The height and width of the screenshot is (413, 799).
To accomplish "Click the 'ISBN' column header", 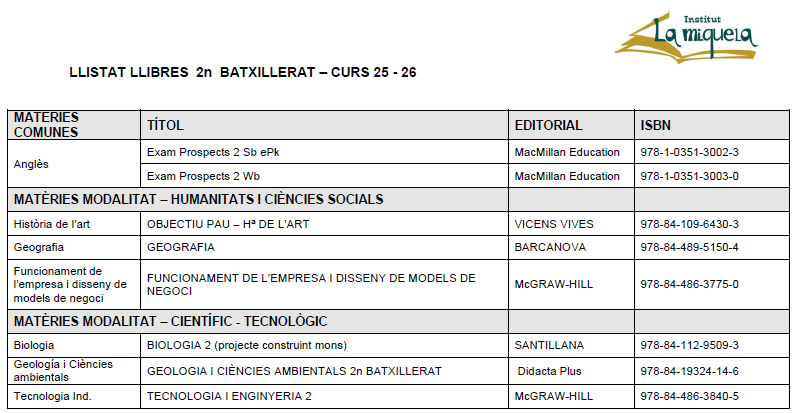I will 655,125.
